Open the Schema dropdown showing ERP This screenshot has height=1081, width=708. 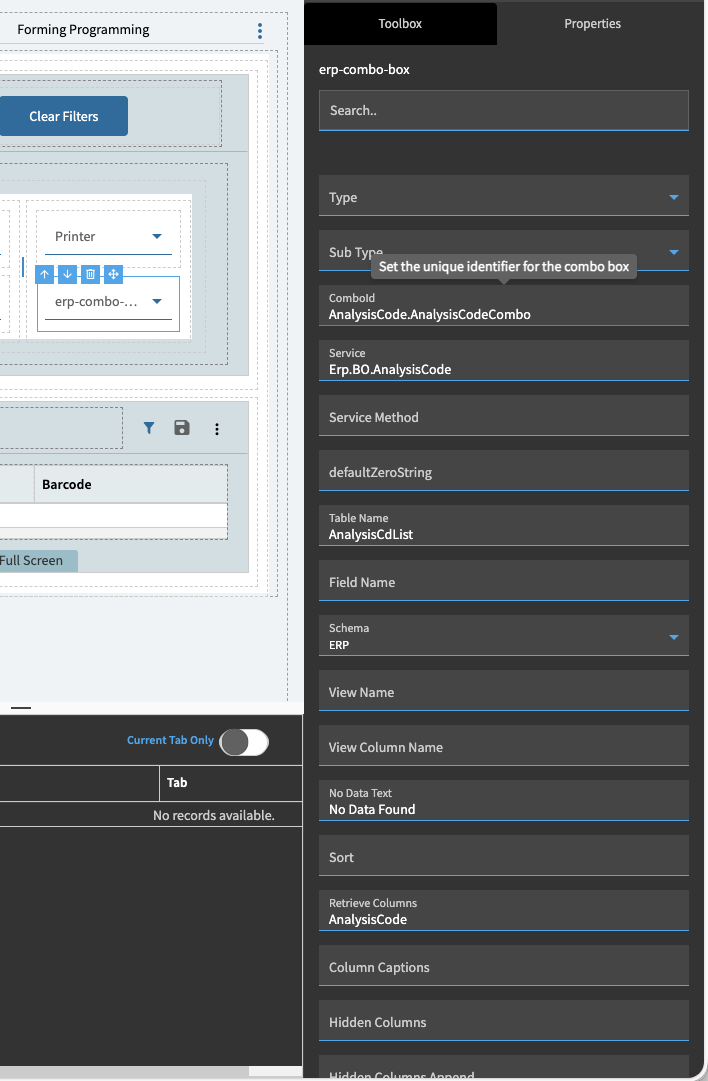point(504,636)
